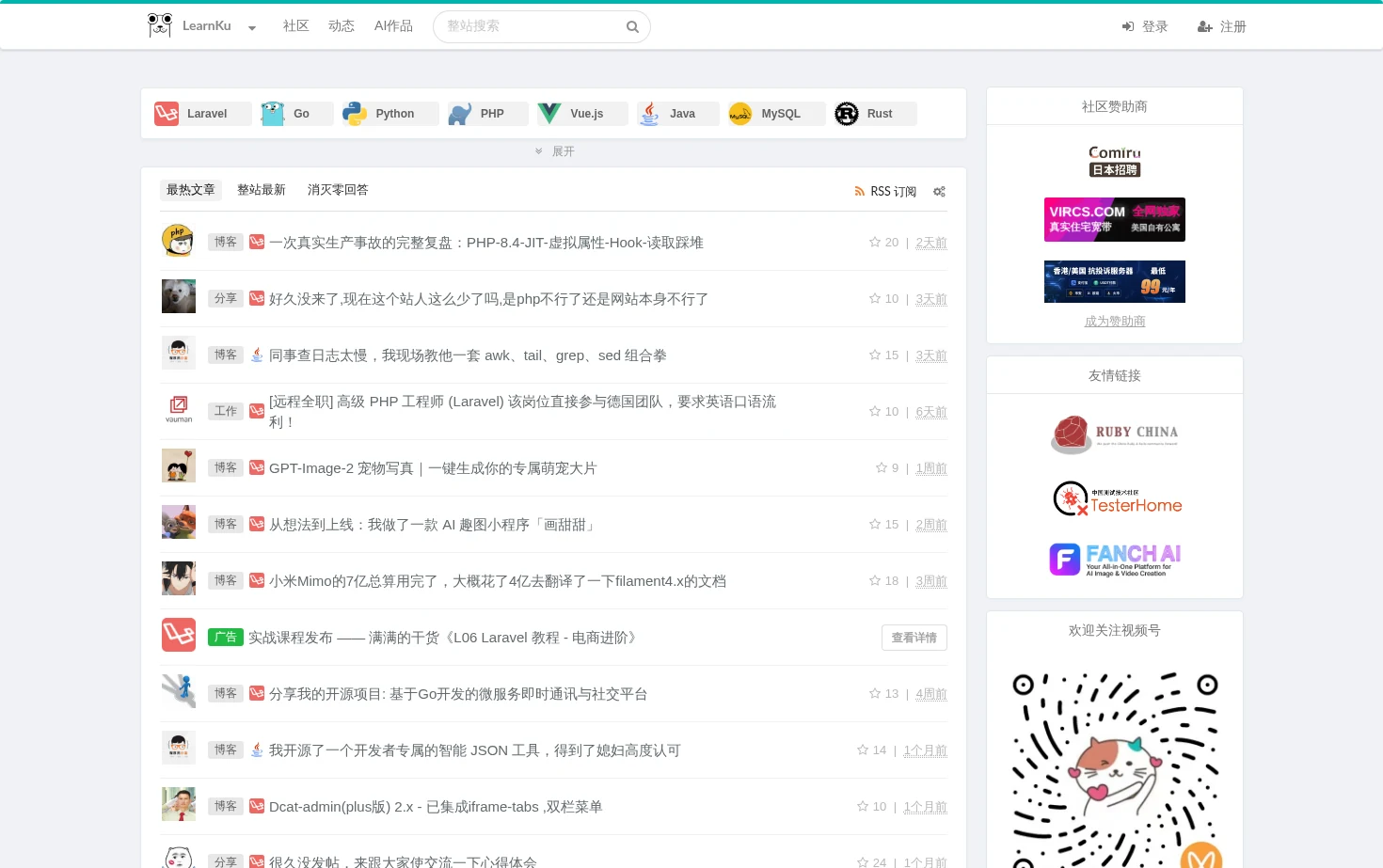Open the Vue.js community icon
The height and width of the screenshot is (868, 1383).
[549, 114]
